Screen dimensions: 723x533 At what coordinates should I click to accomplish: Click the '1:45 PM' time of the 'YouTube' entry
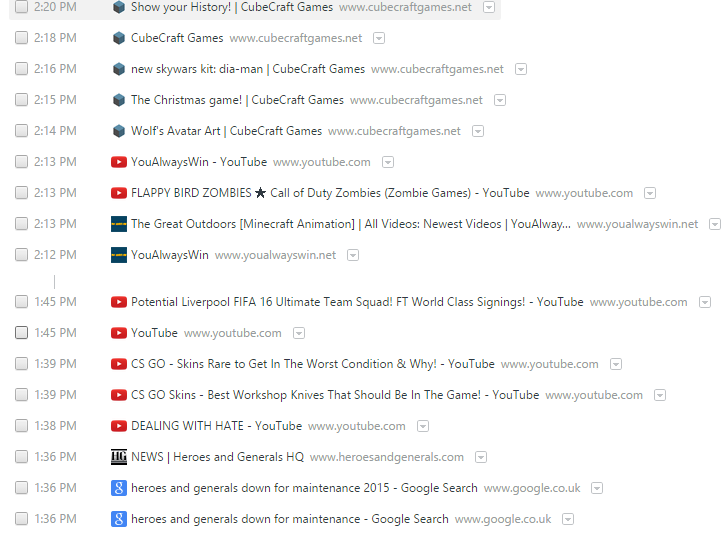(x=55, y=333)
